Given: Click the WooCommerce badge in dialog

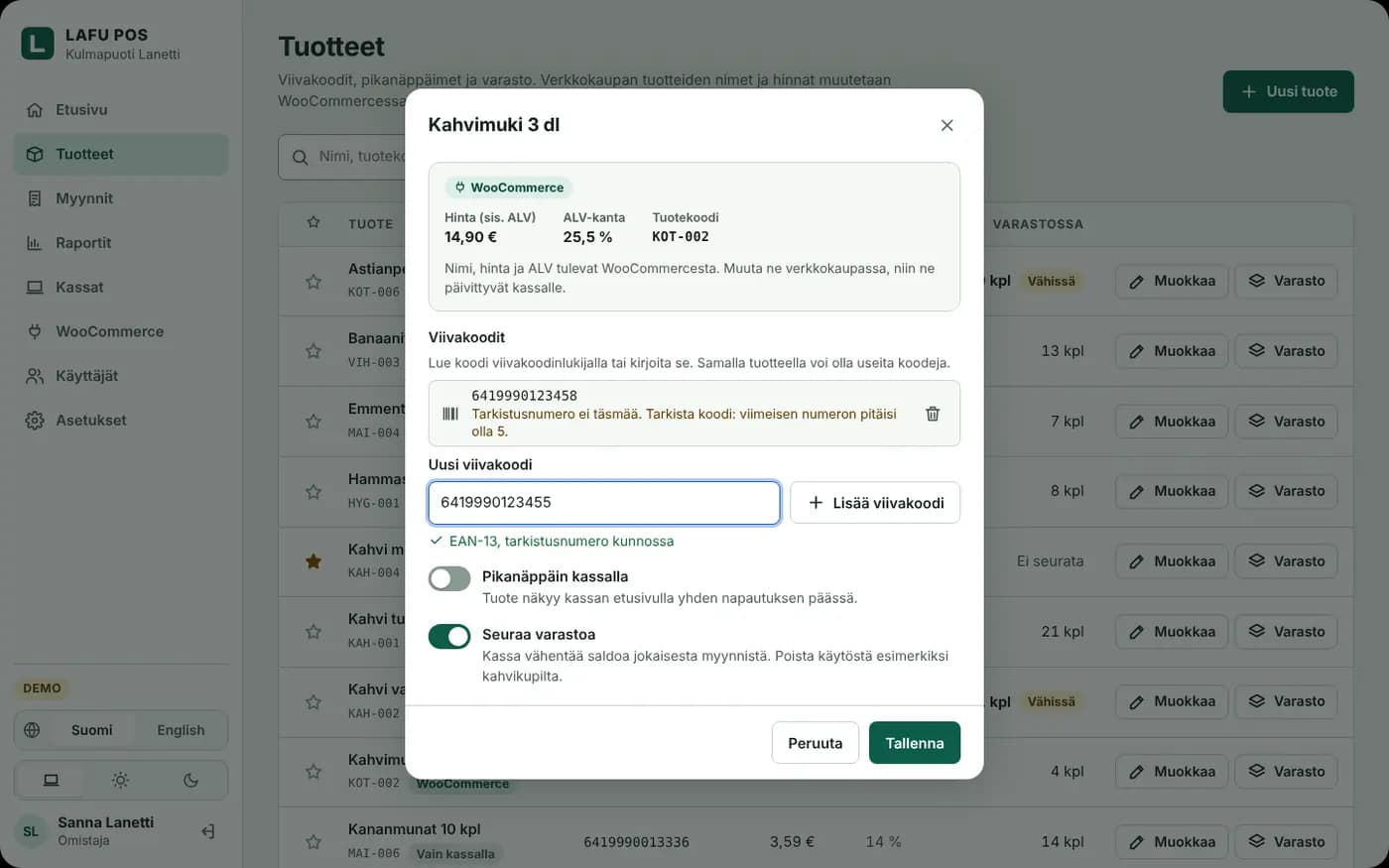Looking at the screenshot, I should [509, 187].
